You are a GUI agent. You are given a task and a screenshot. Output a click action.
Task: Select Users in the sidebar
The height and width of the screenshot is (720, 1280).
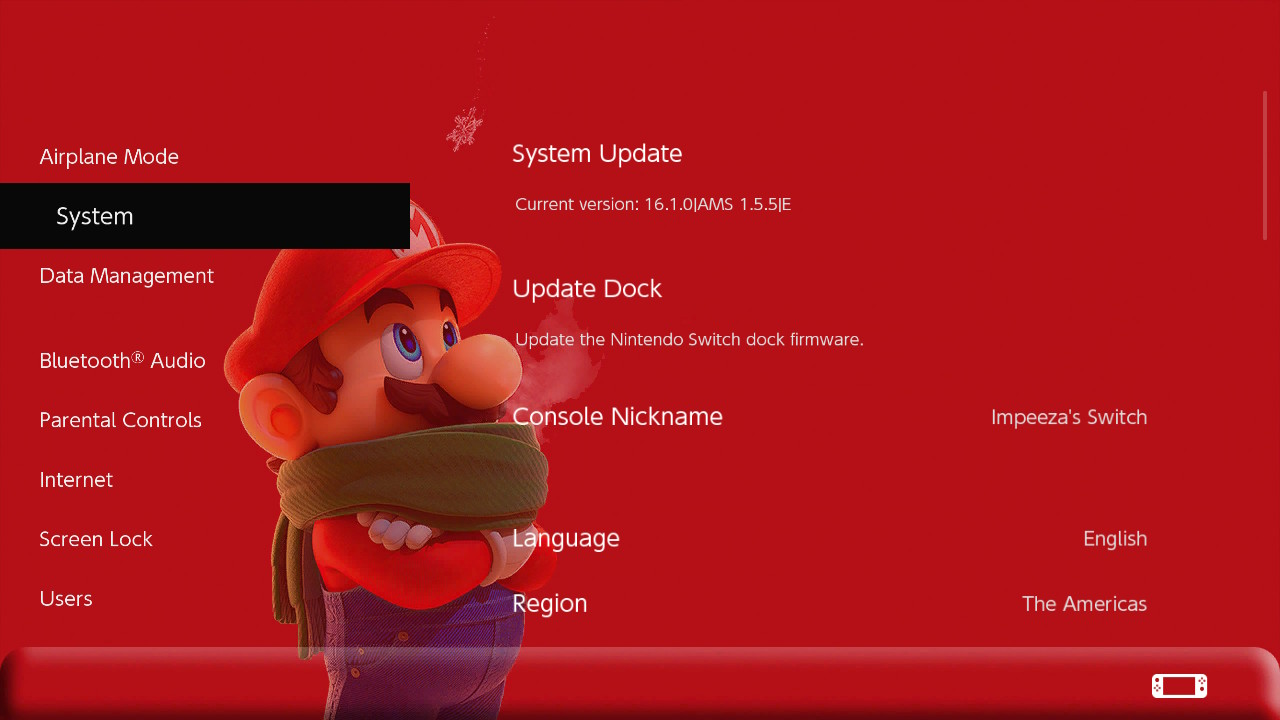point(66,599)
